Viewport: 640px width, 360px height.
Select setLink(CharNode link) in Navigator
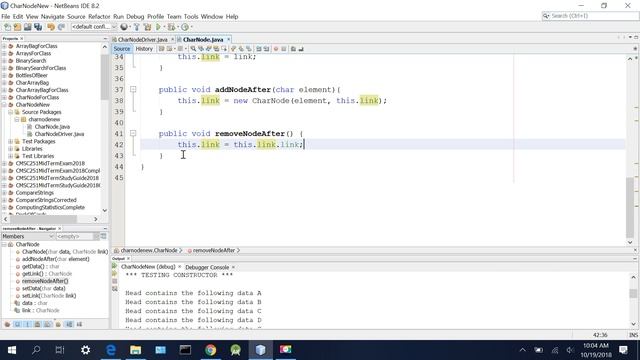[x=49, y=296]
